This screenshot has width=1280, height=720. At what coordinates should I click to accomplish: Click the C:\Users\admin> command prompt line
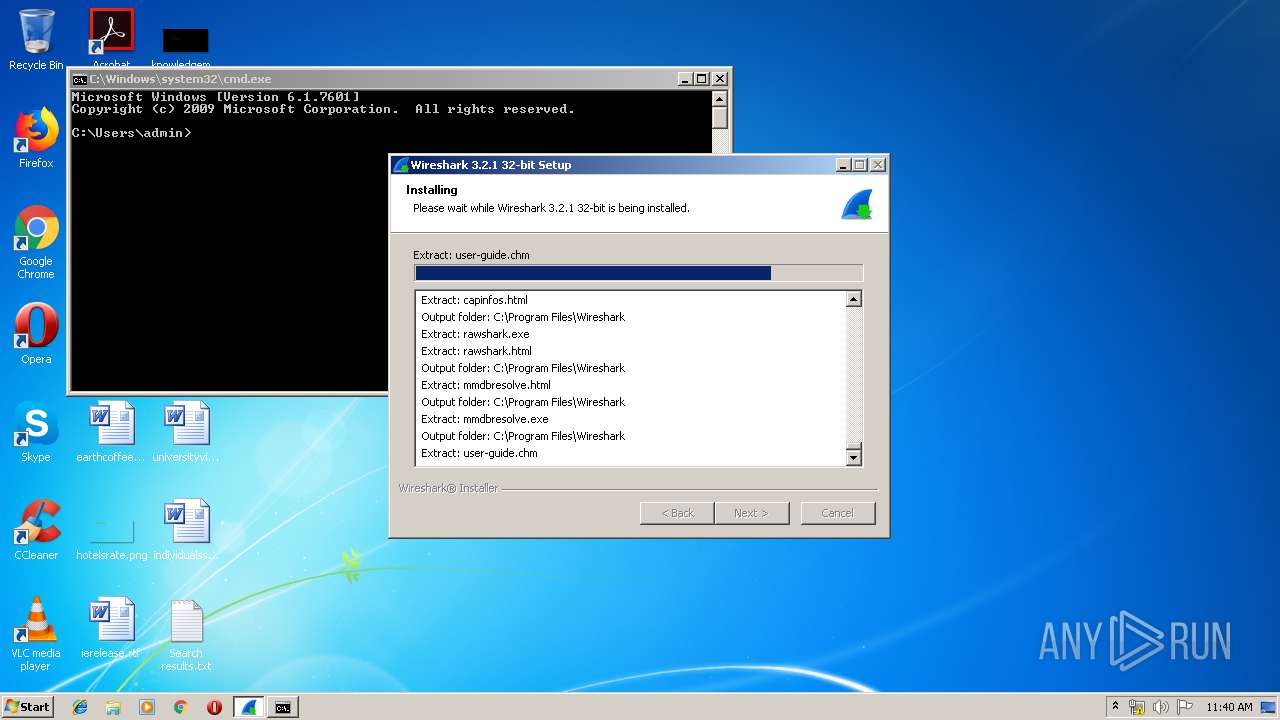[131, 133]
